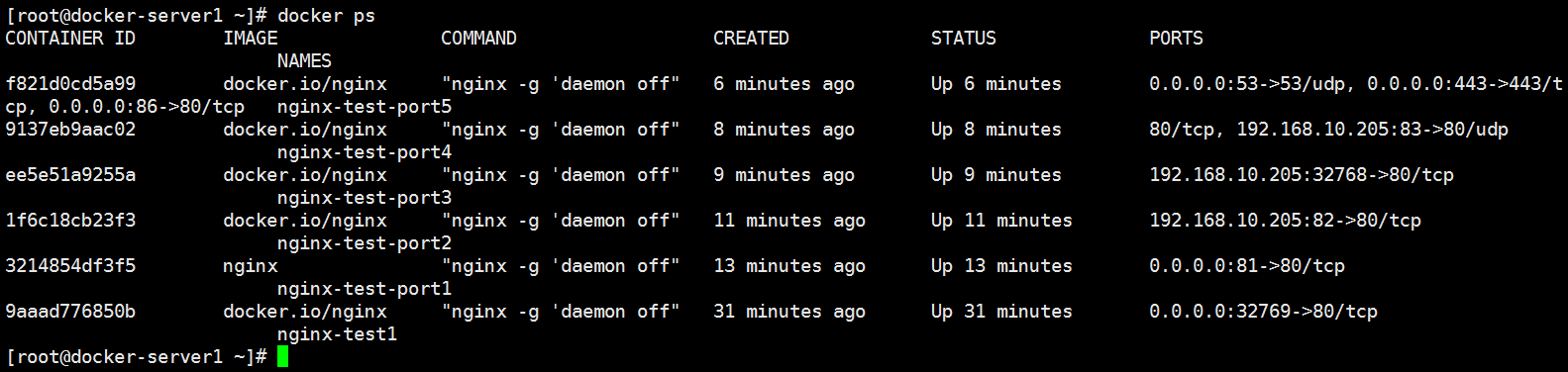Screen dimensions: 1568x372
Task: Click the port mapping 192.168.10.205:32768->80/tcp
Action: [1302, 175]
